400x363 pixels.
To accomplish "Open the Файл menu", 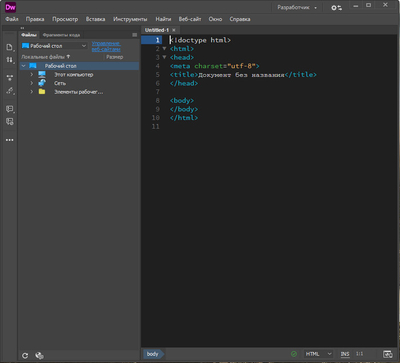I will point(12,19).
